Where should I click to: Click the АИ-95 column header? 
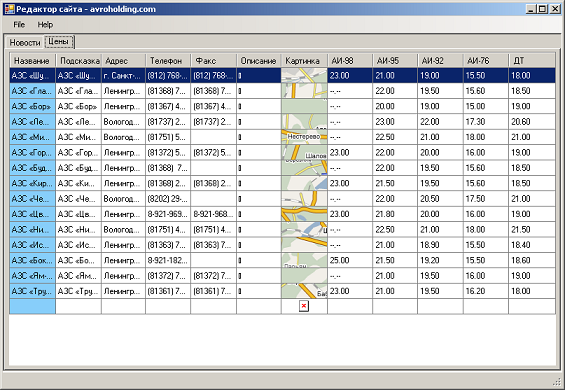395,61
